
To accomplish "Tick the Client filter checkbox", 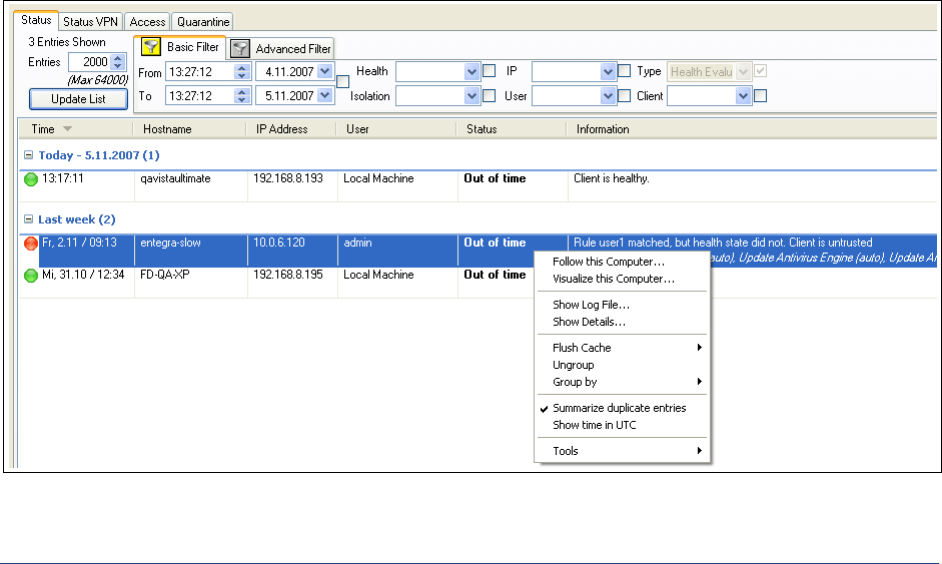I will (x=760, y=96).
